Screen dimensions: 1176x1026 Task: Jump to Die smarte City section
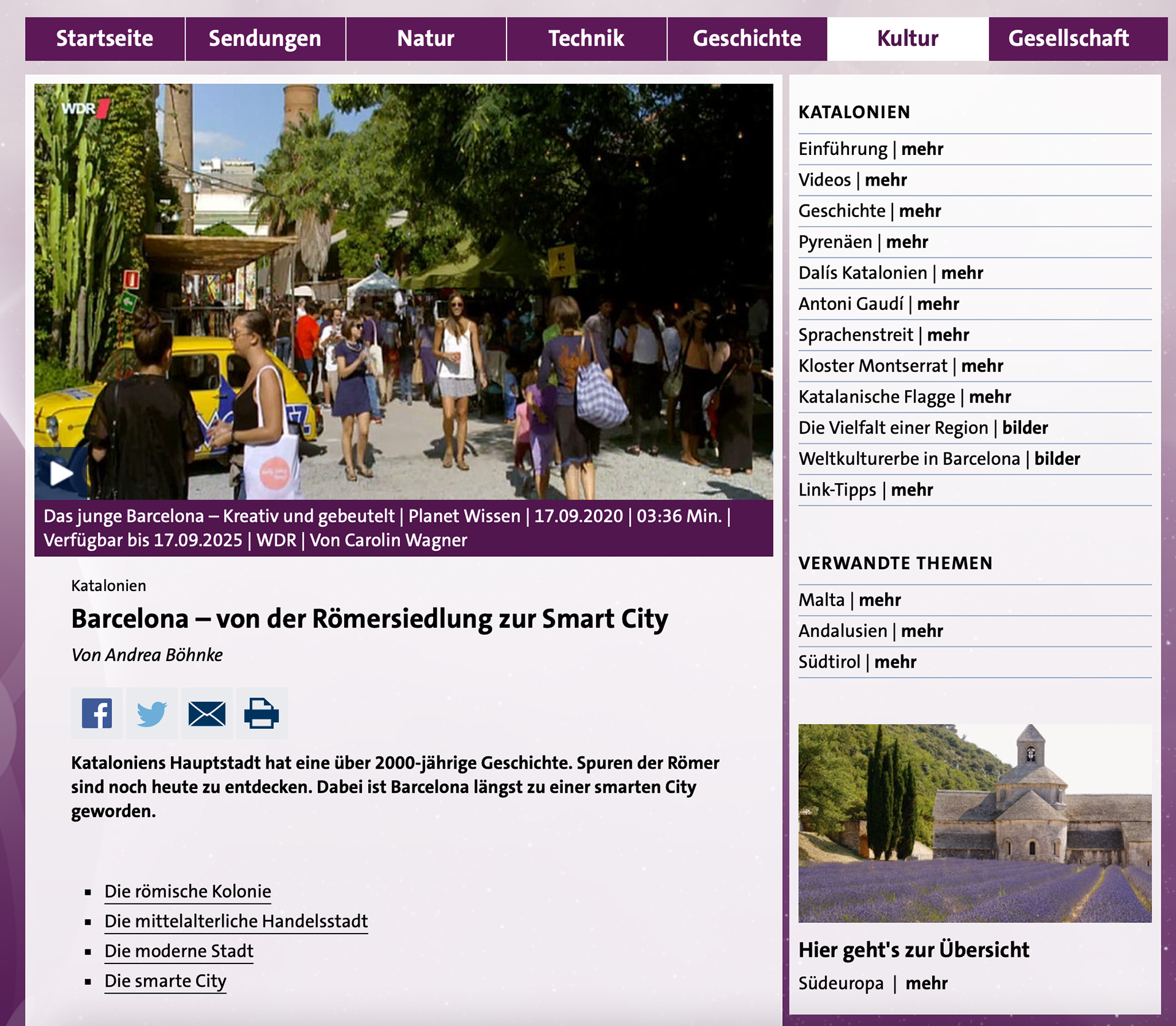point(165,981)
